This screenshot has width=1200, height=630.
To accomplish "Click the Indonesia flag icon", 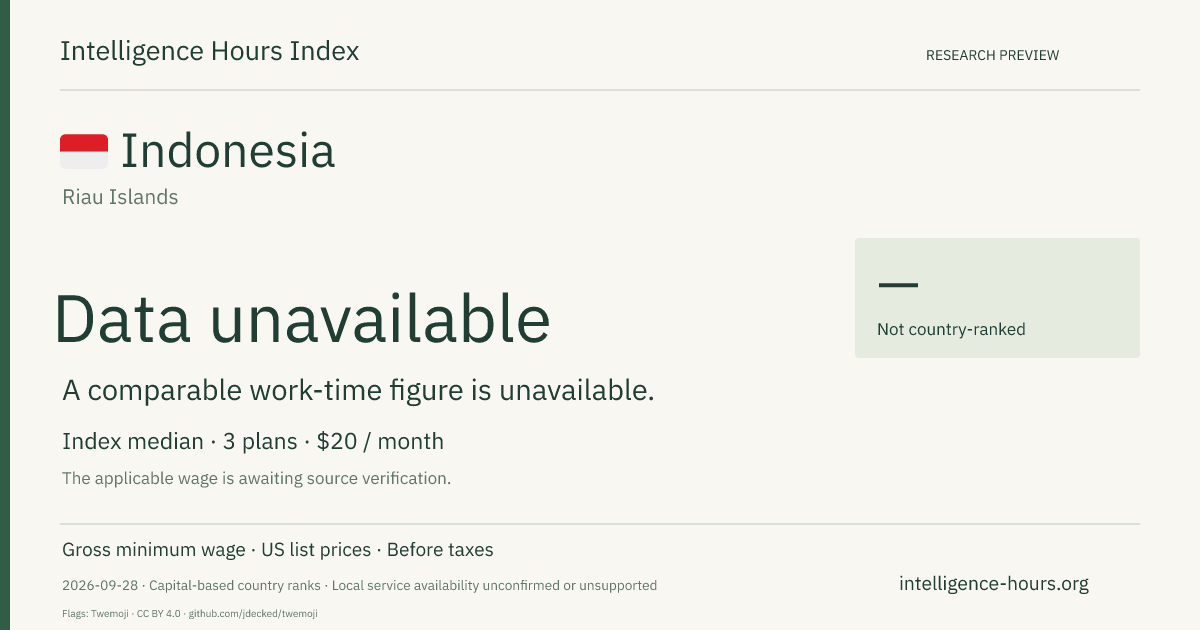I will pyautogui.click(x=84, y=151).
